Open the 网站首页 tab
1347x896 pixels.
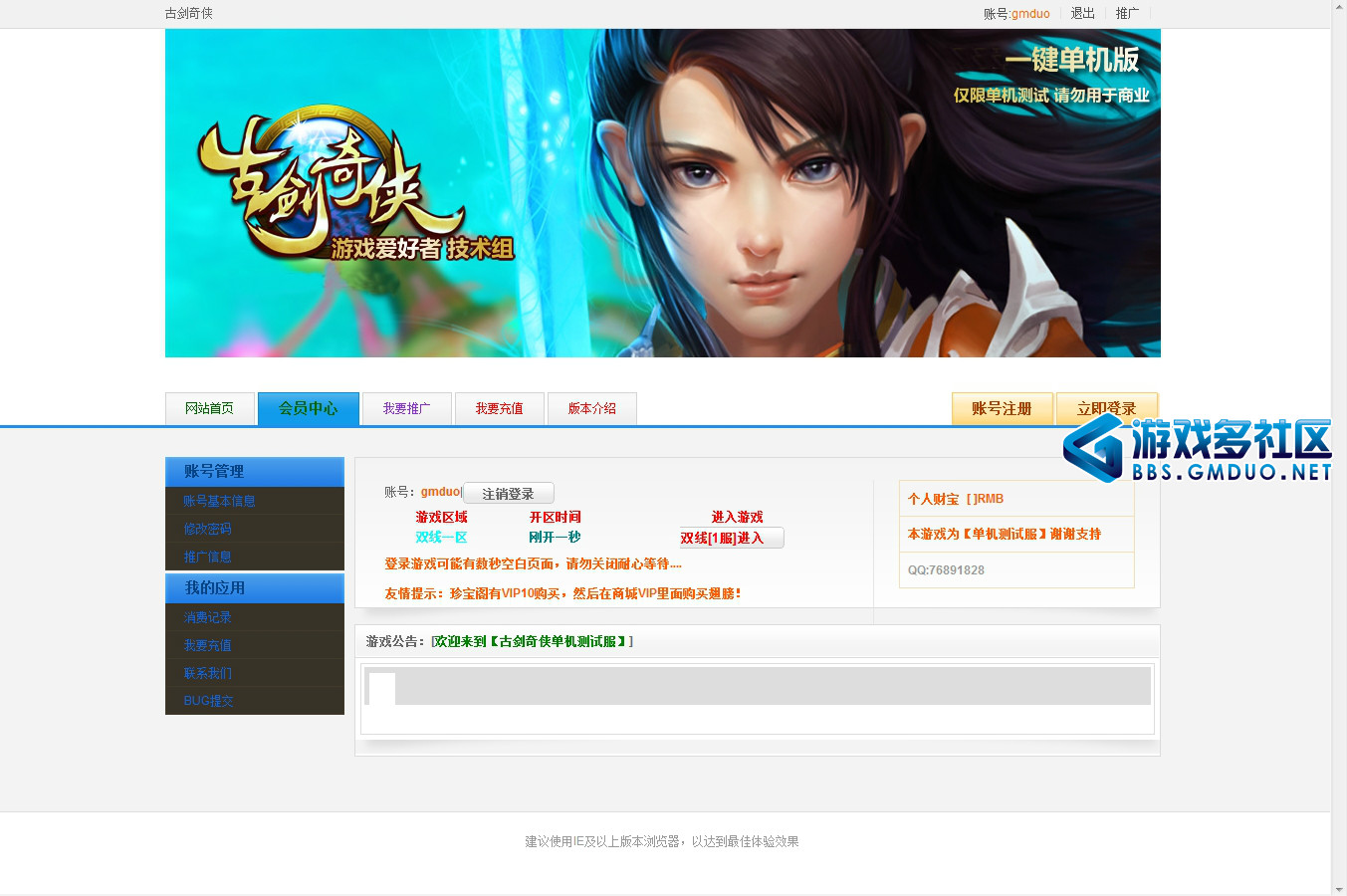tap(209, 408)
